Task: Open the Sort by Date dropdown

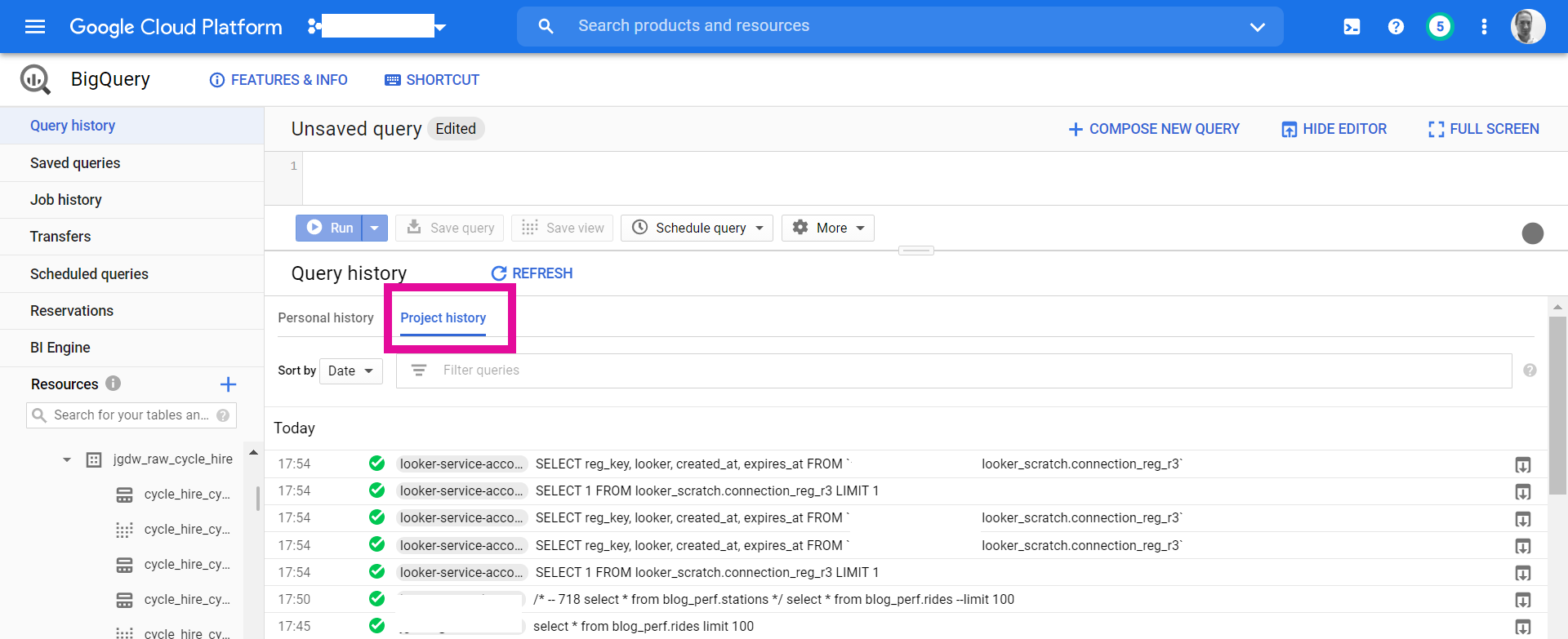Action: coord(350,371)
